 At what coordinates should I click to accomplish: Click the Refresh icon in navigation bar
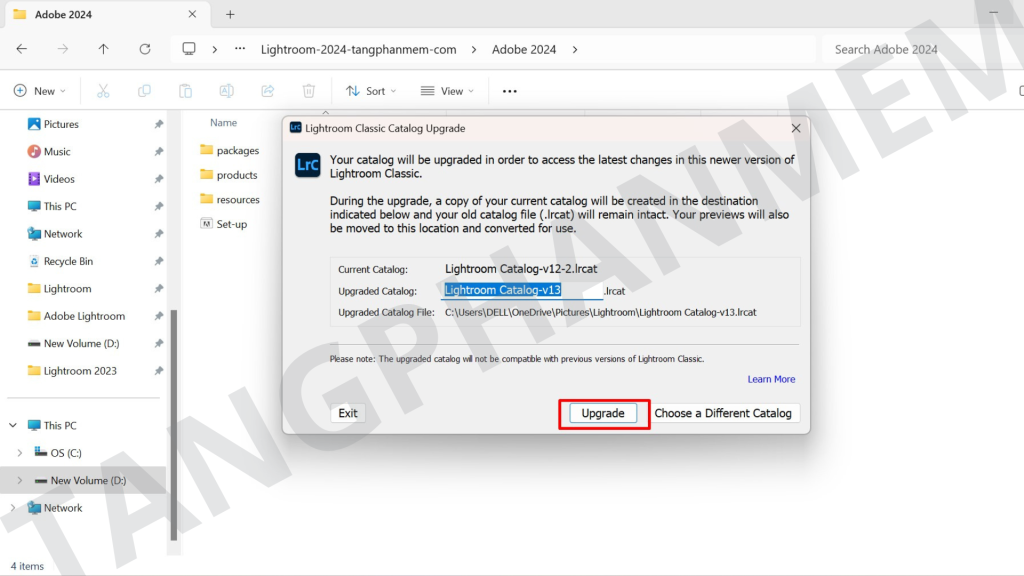[x=145, y=49]
